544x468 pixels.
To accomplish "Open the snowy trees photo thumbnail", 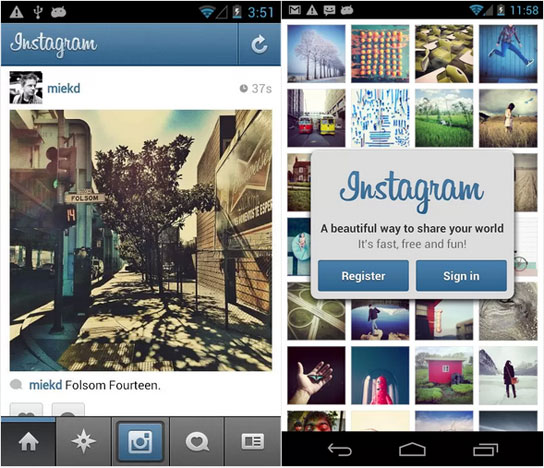I will 316,54.
